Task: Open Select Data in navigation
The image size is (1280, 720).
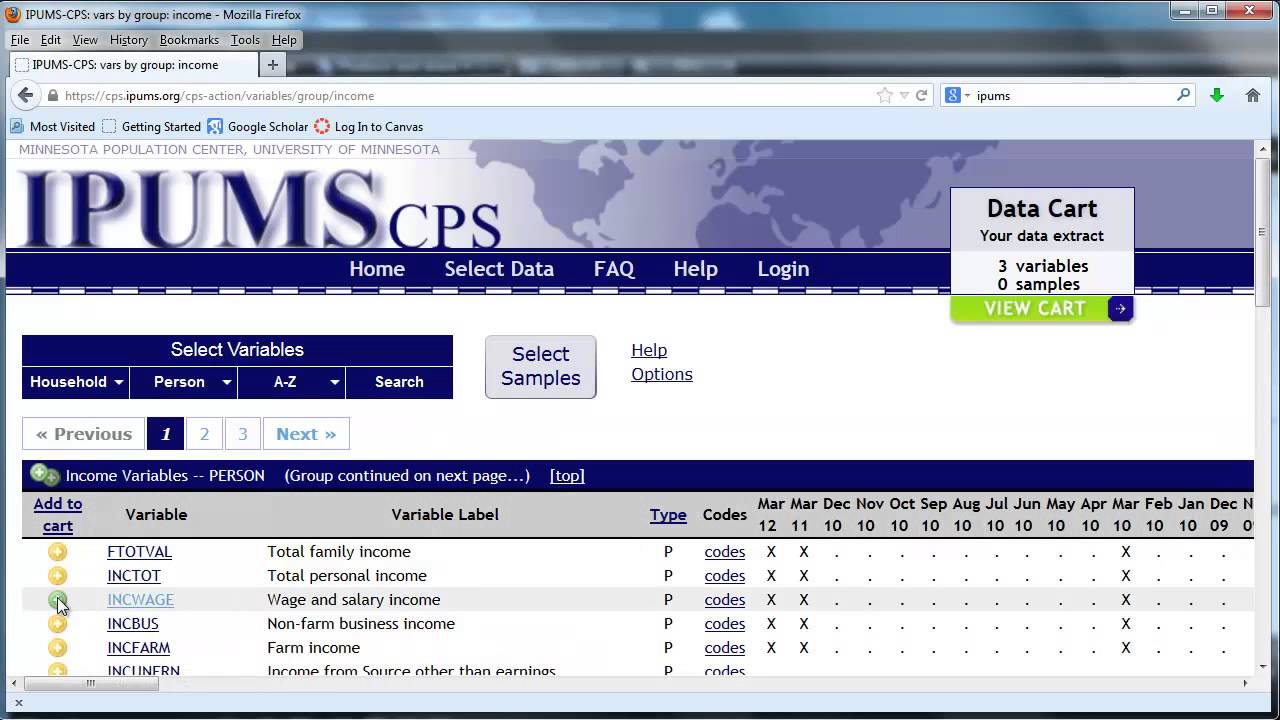Action: coord(499,269)
